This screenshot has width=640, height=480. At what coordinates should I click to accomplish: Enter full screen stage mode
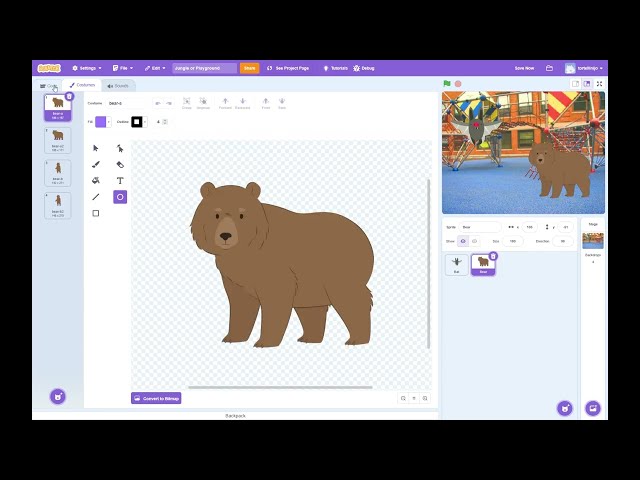(599, 84)
